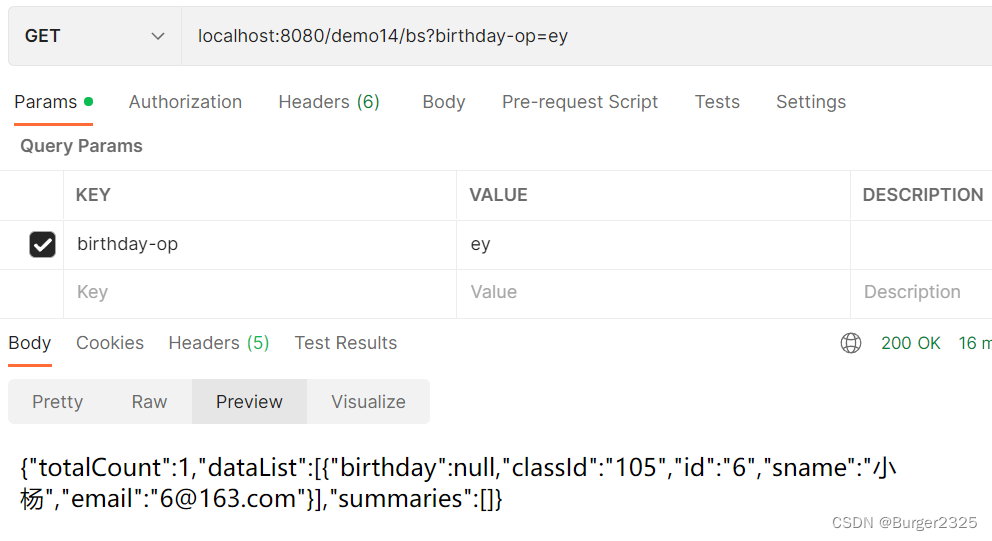Open the Pre-request Script tab
The image size is (992, 541).
pyautogui.click(x=580, y=102)
